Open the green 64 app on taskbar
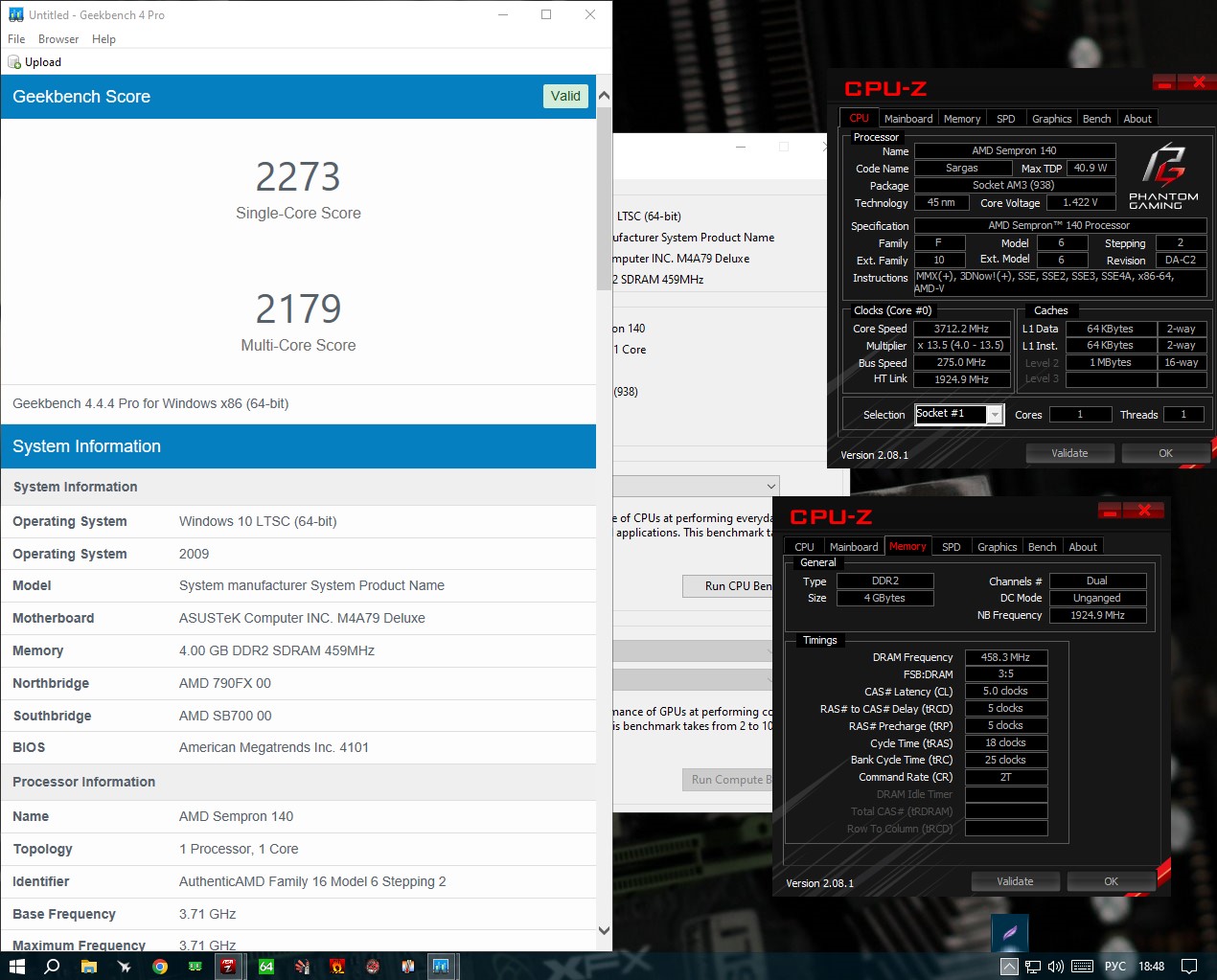The height and width of the screenshot is (980, 1217). (x=266, y=966)
